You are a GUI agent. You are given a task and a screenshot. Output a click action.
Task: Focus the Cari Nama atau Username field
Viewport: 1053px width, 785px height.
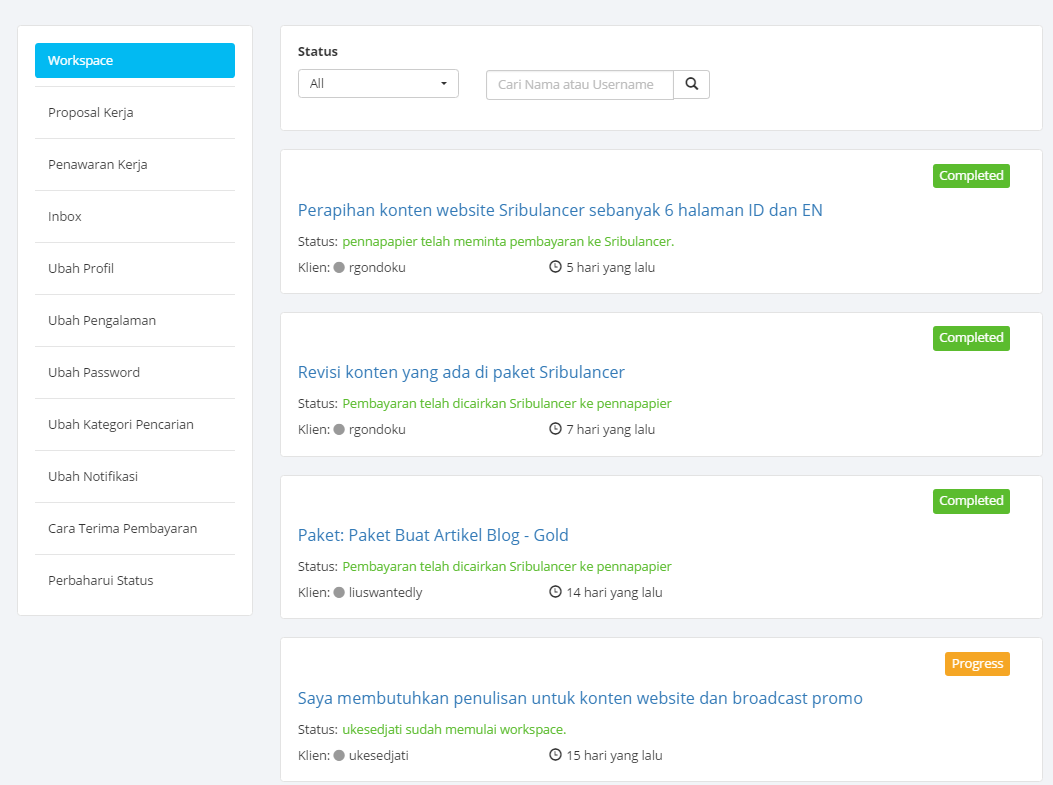[580, 85]
